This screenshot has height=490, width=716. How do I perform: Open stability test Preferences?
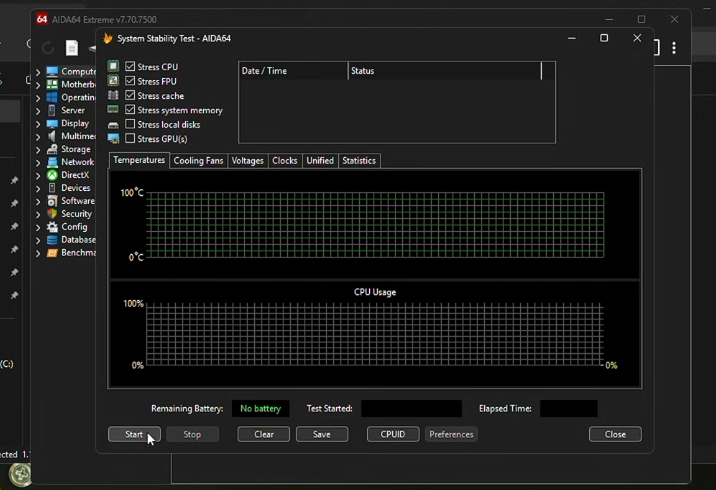[x=451, y=434]
